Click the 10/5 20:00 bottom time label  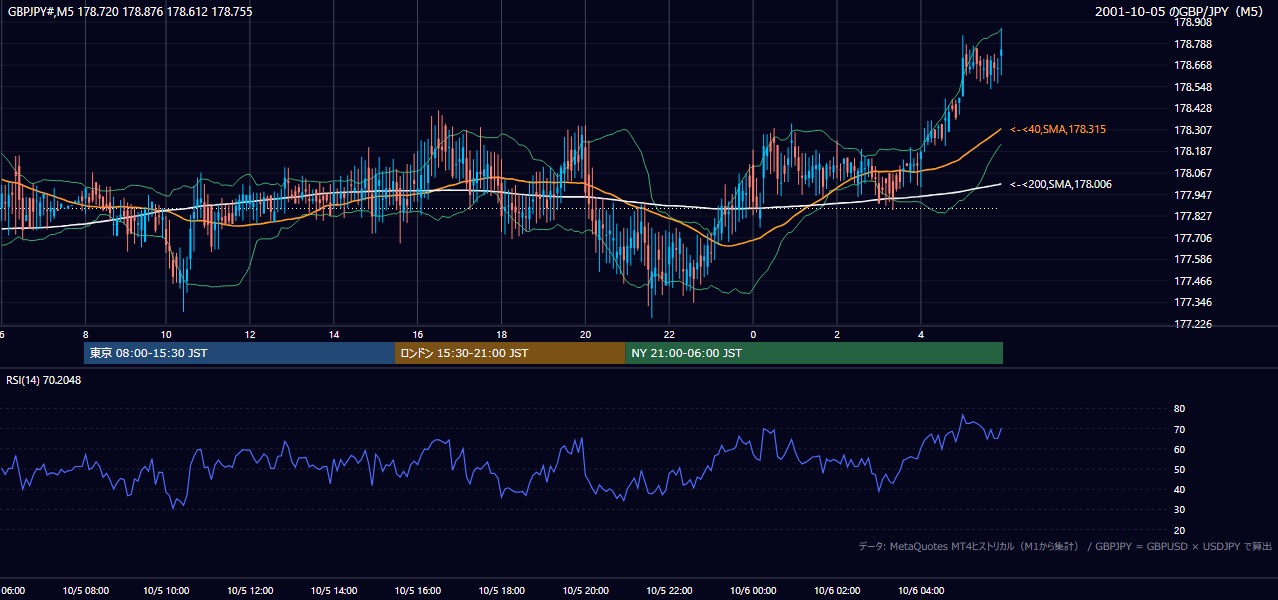[x=586, y=591]
